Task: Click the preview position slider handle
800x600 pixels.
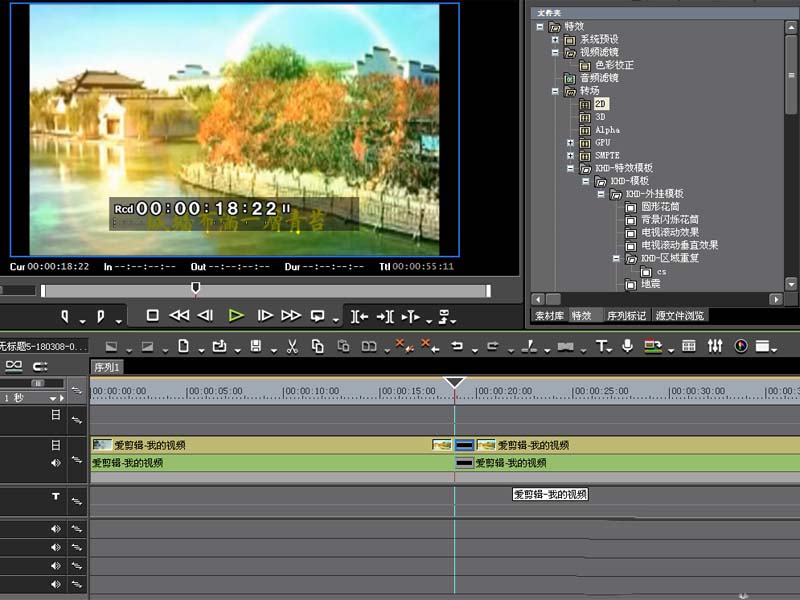Action: [x=195, y=288]
